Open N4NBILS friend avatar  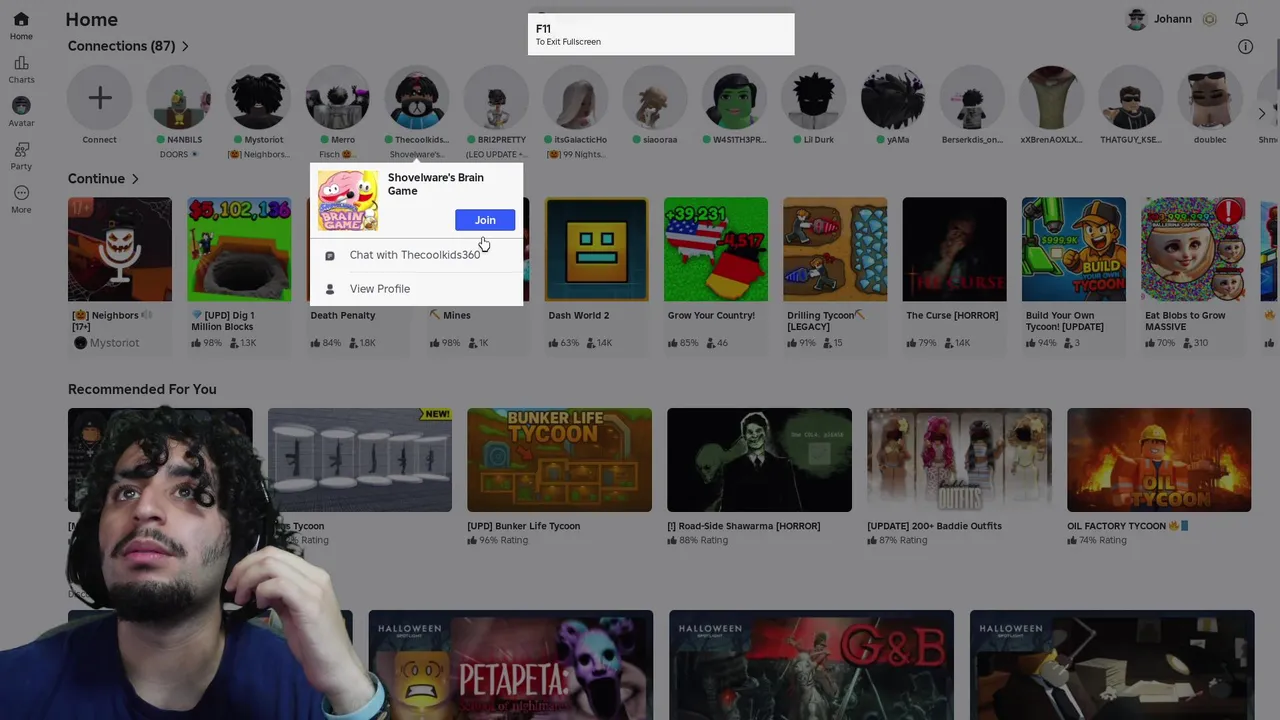pyautogui.click(x=179, y=98)
